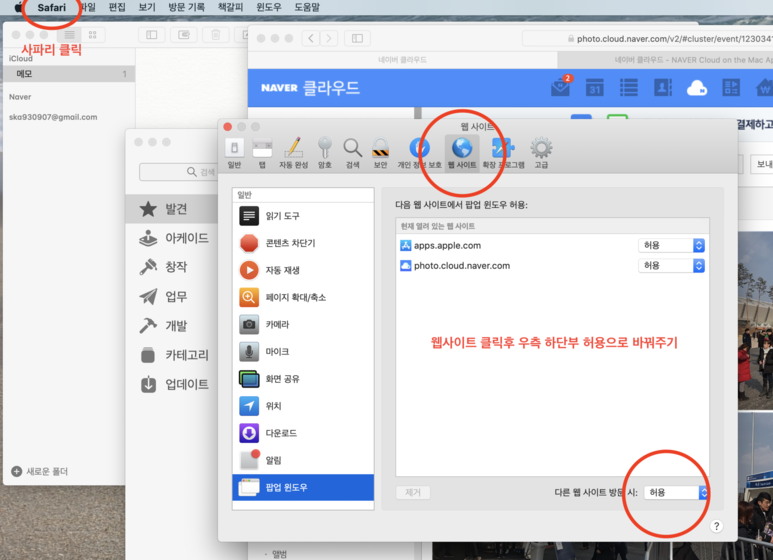
Task: Open the 검색 preferences tab
Action: 352,154
